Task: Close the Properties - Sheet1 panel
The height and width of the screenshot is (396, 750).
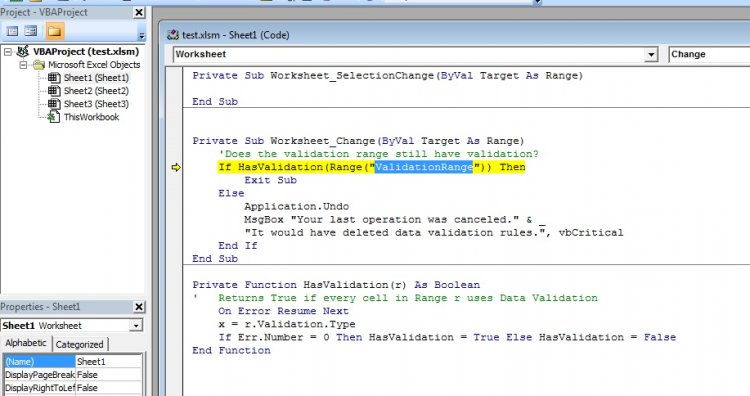Action: pyautogui.click(x=139, y=307)
